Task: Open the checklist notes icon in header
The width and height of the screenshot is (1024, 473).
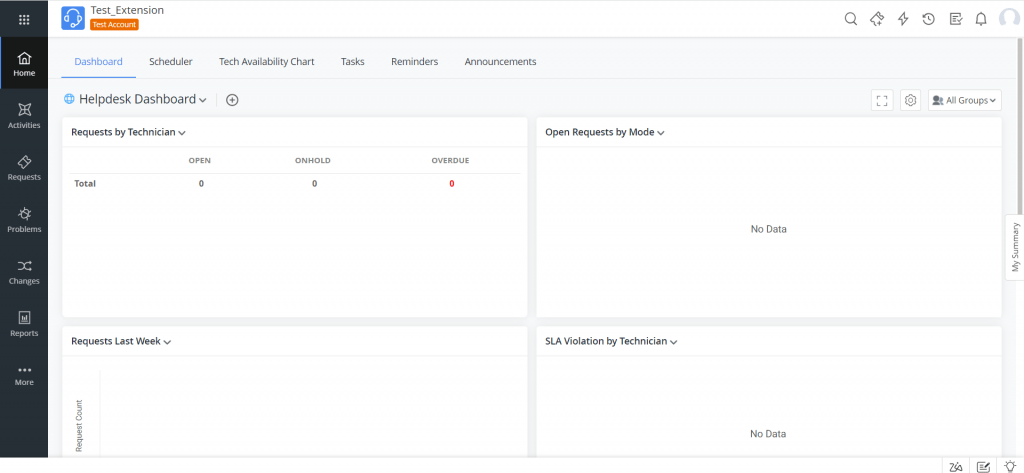Action: click(x=955, y=19)
